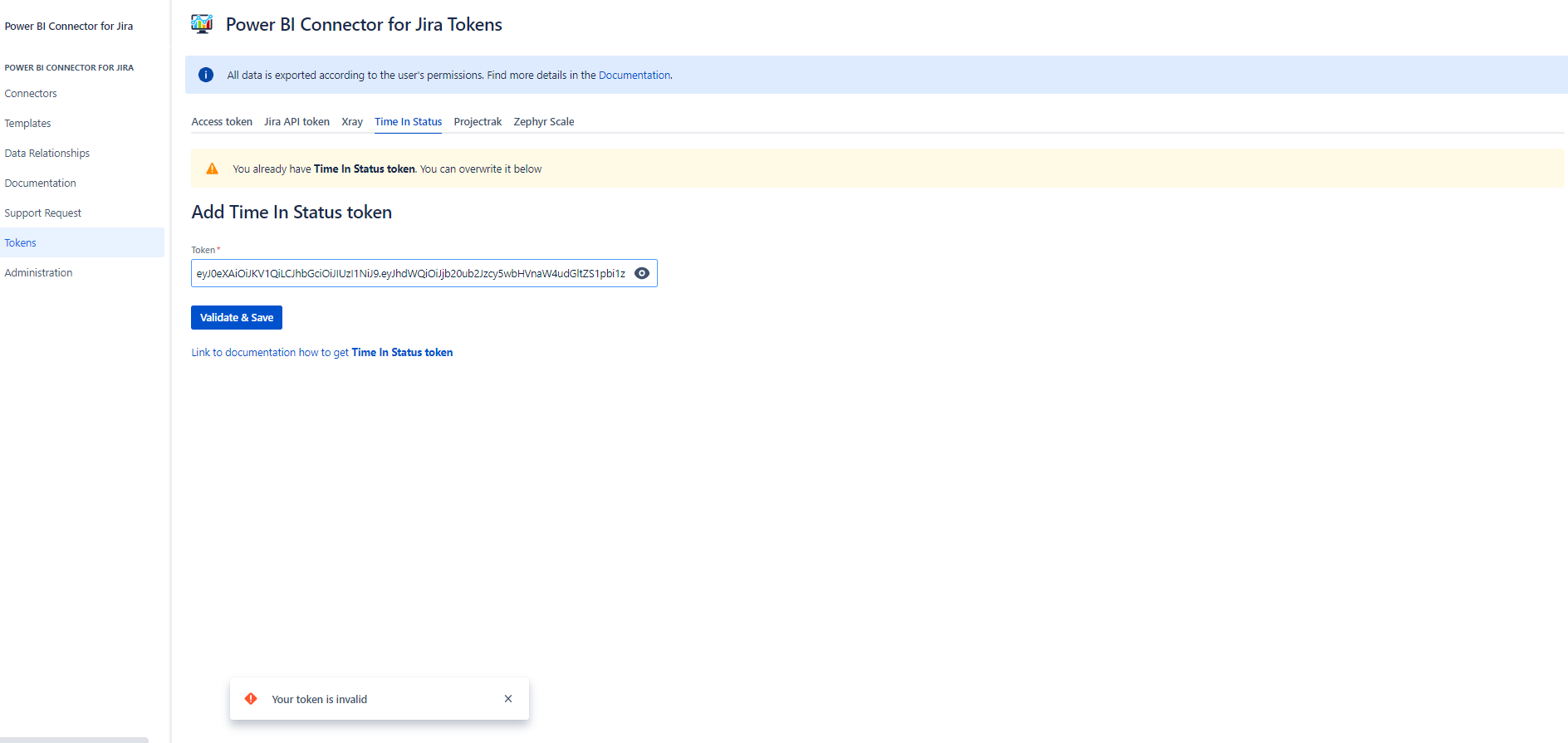Open Templates in the sidebar
The height and width of the screenshot is (743, 1568).
click(x=27, y=123)
